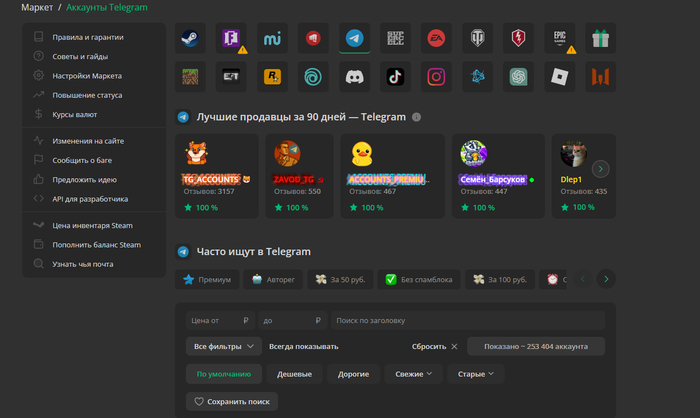The width and height of the screenshot is (700, 418).
Task: Expand the 'Все фильтры' dropdown
Action: coord(224,346)
